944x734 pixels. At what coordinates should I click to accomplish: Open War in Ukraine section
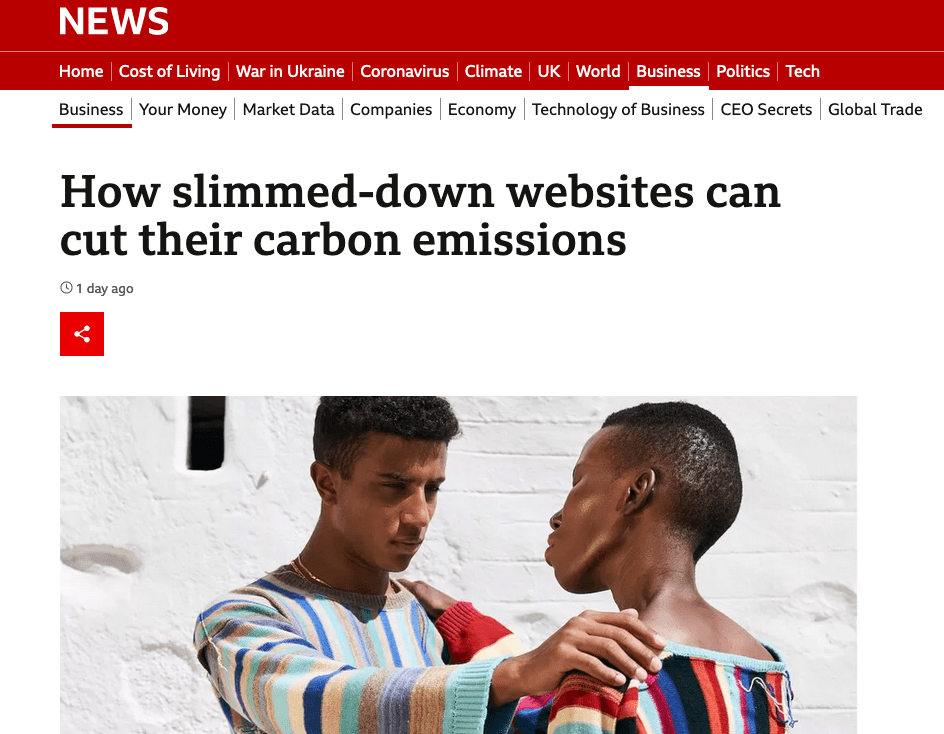coord(290,71)
